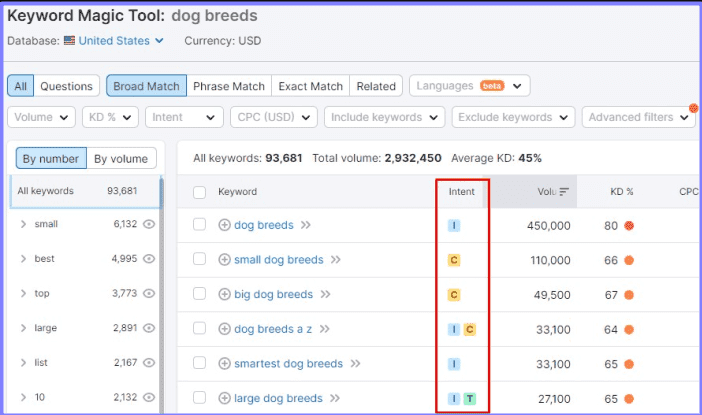Toggle eye icon for 'large' group
This screenshot has width=702, height=415.
[x=149, y=328]
